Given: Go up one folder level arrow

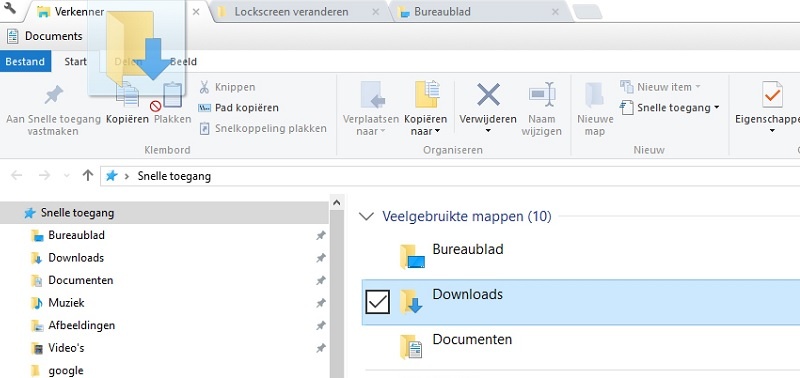Looking at the screenshot, I should coord(88,176).
